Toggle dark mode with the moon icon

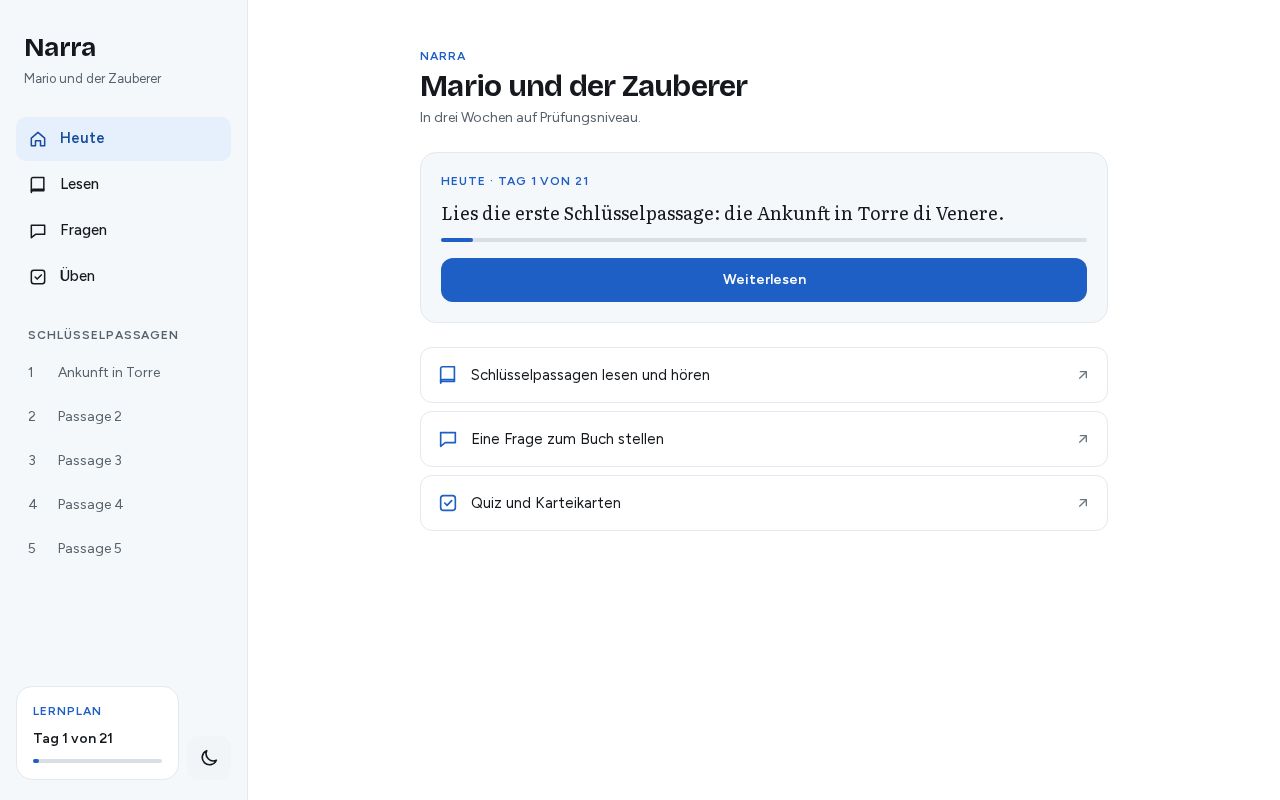click(209, 758)
